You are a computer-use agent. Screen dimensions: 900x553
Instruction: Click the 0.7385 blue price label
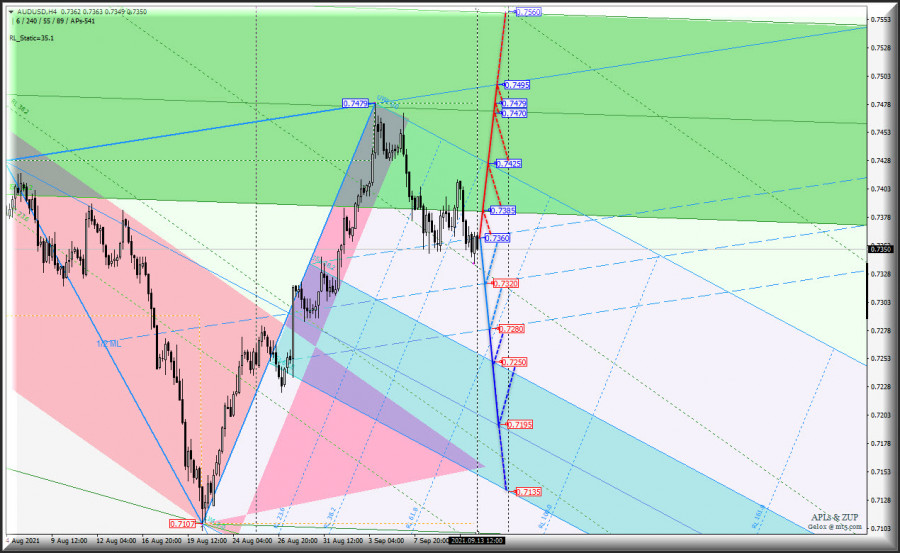click(504, 211)
